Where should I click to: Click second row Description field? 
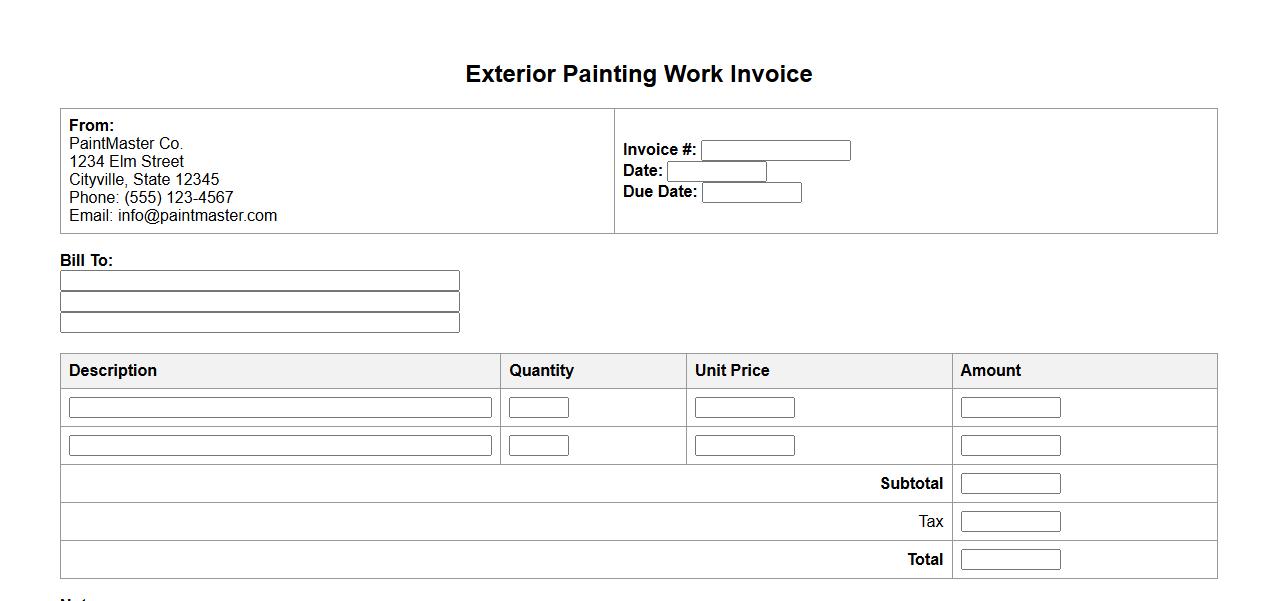tap(280, 446)
